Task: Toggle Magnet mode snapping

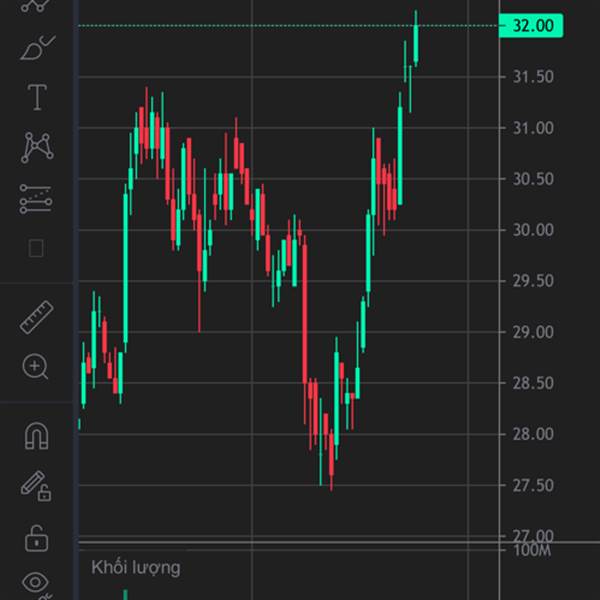Action: tap(37, 435)
